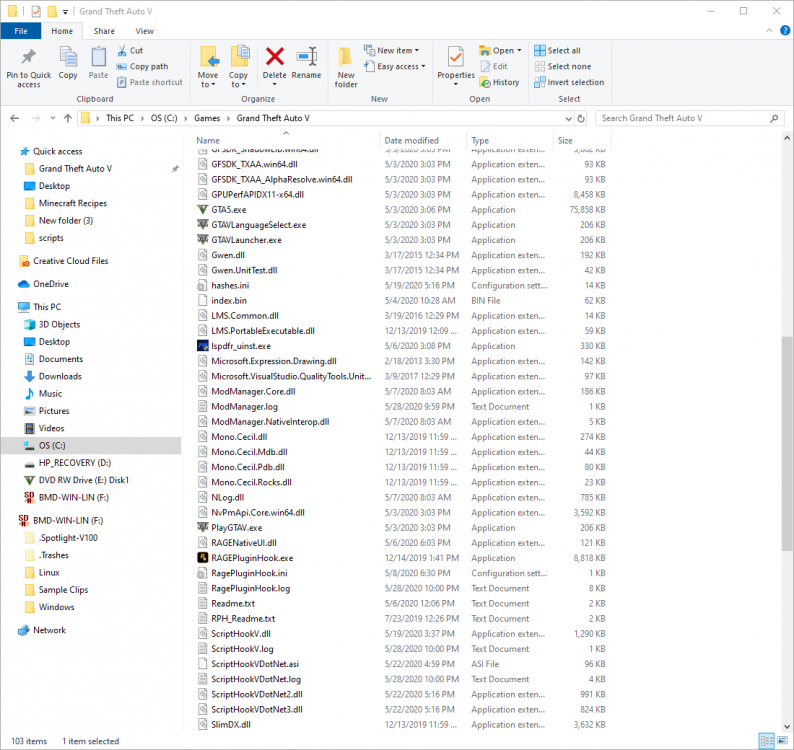This screenshot has height=750, width=794.
Task: Refresh the Grand Theft Auto V folder
Action: 581,119
